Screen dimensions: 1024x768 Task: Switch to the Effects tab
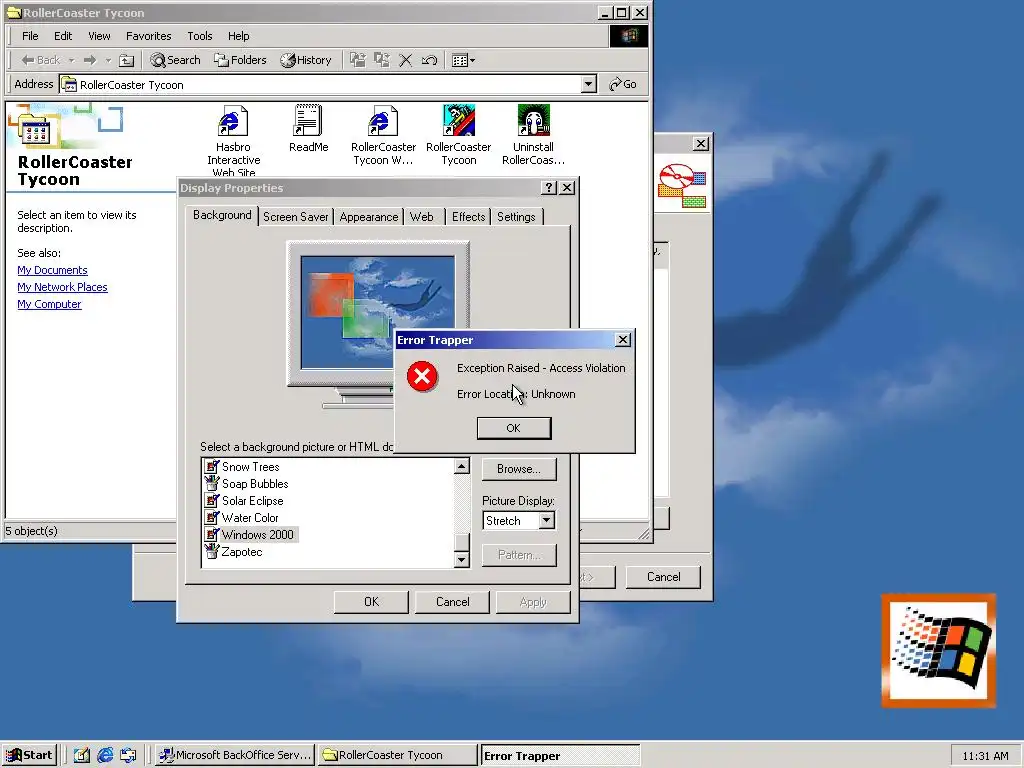pyautogui.click(x=468, y=217)
